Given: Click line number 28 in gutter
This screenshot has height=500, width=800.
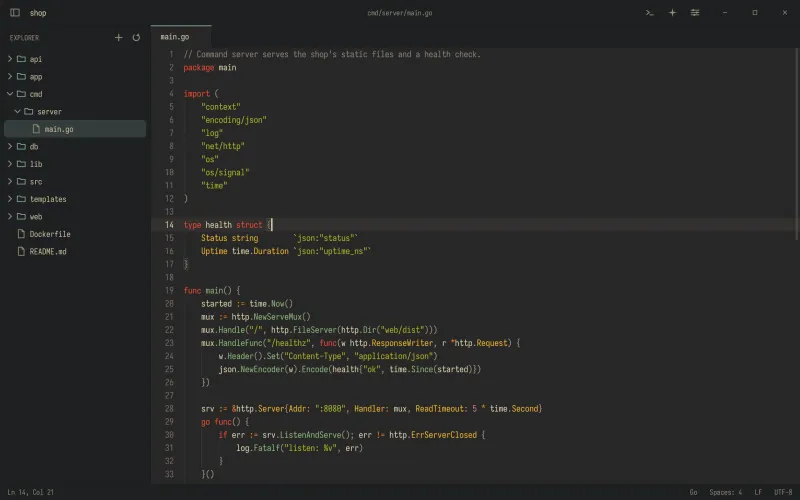Looking at the screenshot, I should 169,409.
